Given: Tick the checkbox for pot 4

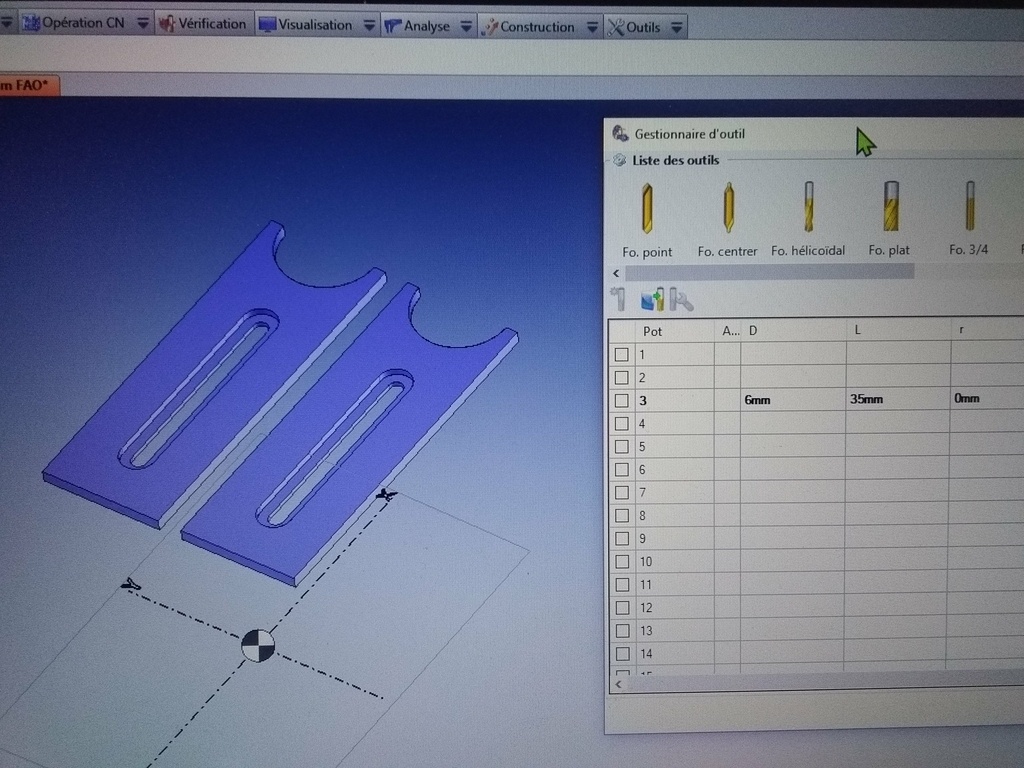Looking at the screenshot, I should (622, 424).
